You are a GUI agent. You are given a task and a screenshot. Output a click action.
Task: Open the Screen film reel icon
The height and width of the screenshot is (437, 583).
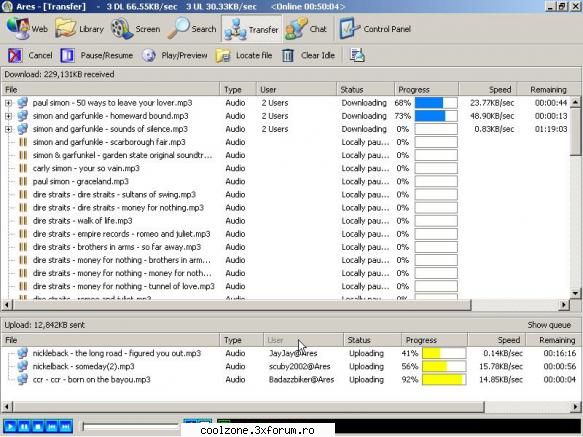pos(122,29)
